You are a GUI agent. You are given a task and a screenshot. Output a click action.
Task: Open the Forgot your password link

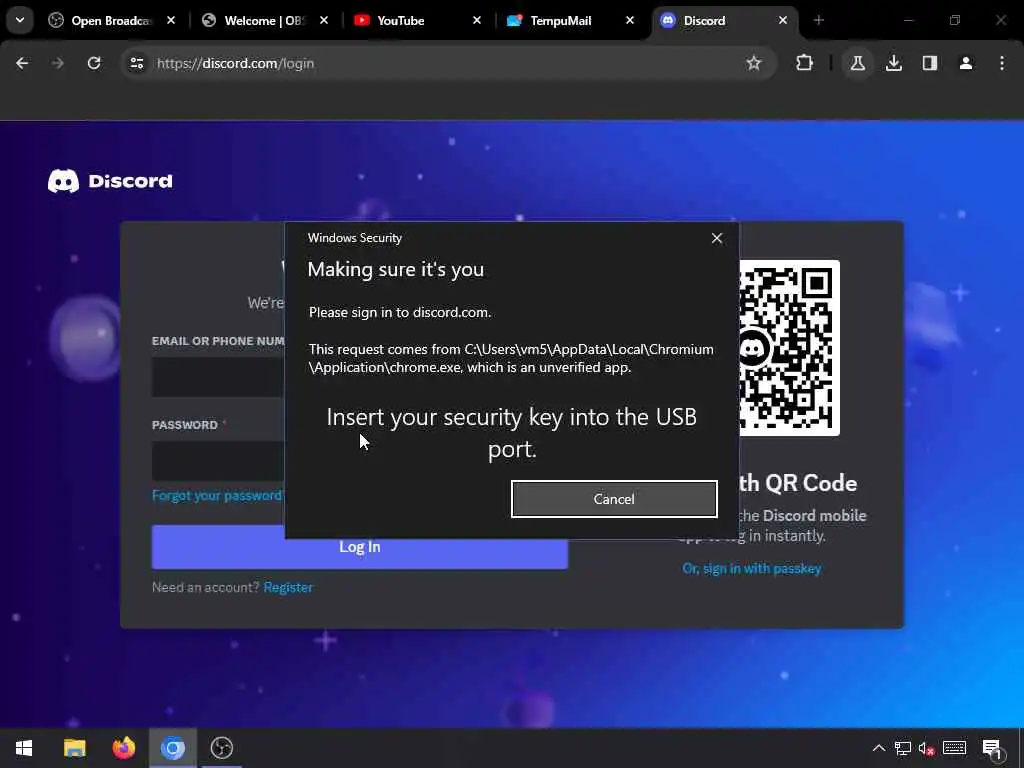217,496
